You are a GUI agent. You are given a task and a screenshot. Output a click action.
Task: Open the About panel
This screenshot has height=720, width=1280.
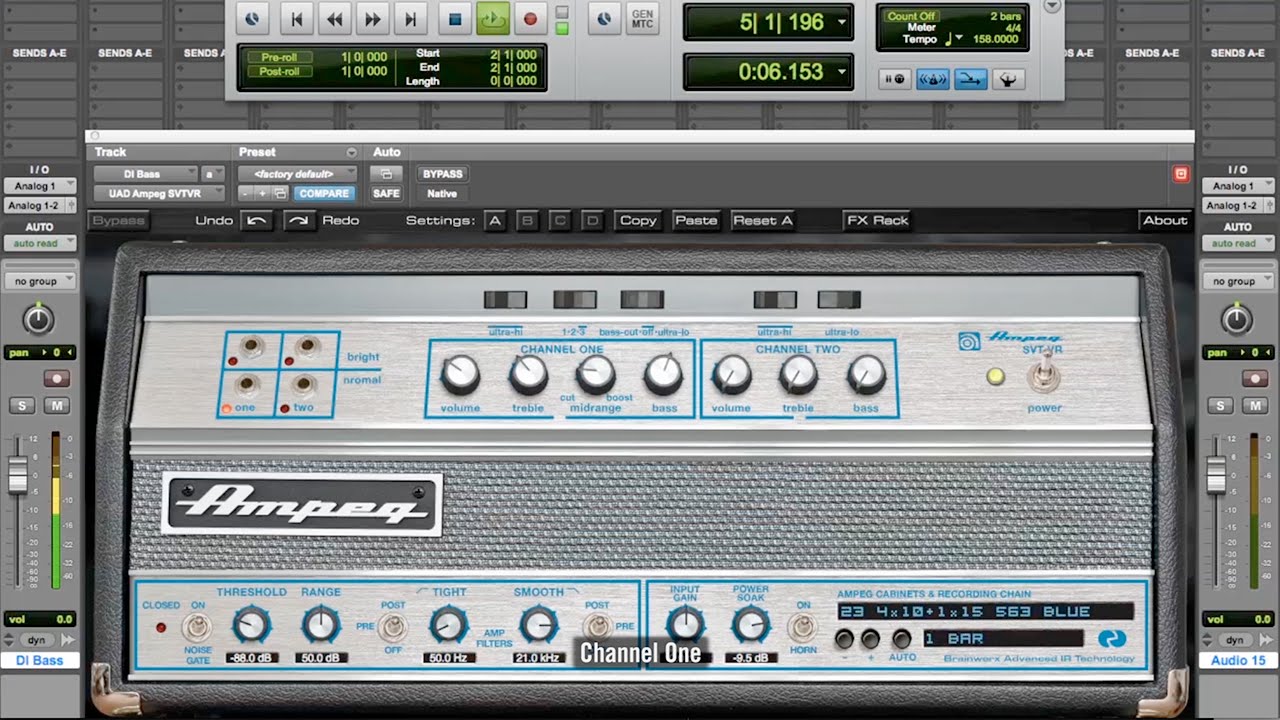[1165, 220]
